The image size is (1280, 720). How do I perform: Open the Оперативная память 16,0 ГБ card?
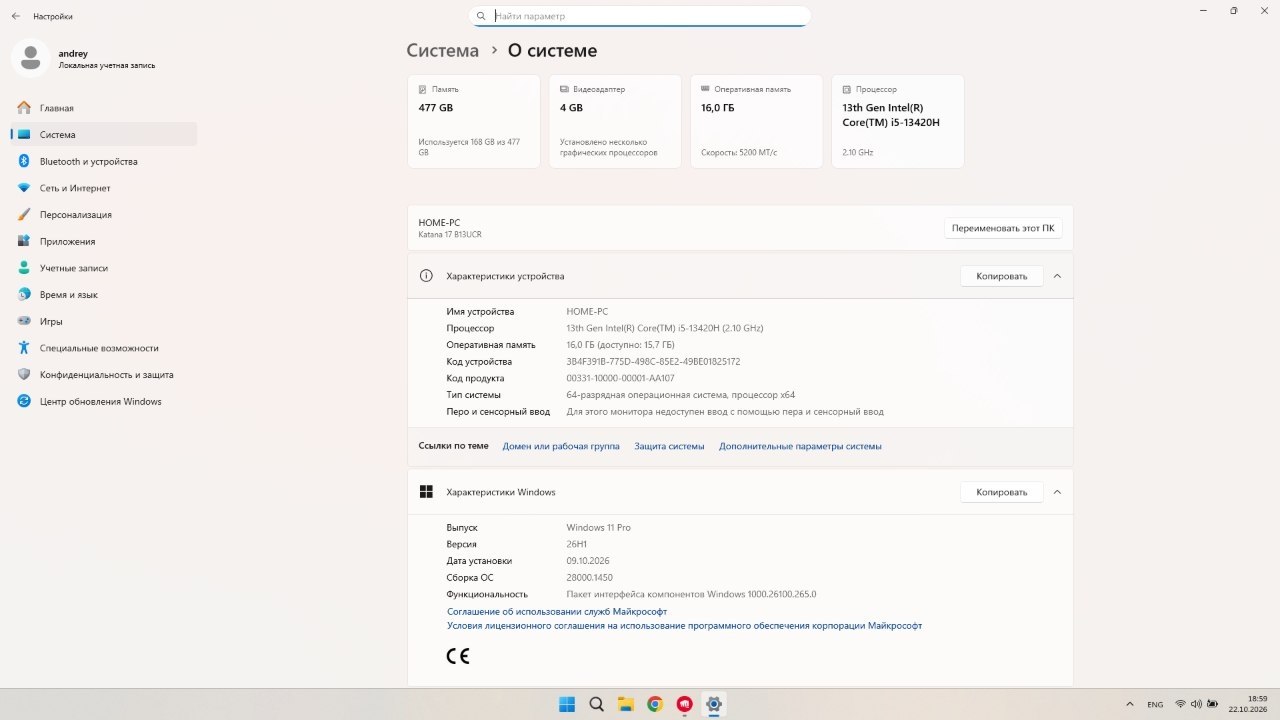pyautogui.click(x=757, y=121)
